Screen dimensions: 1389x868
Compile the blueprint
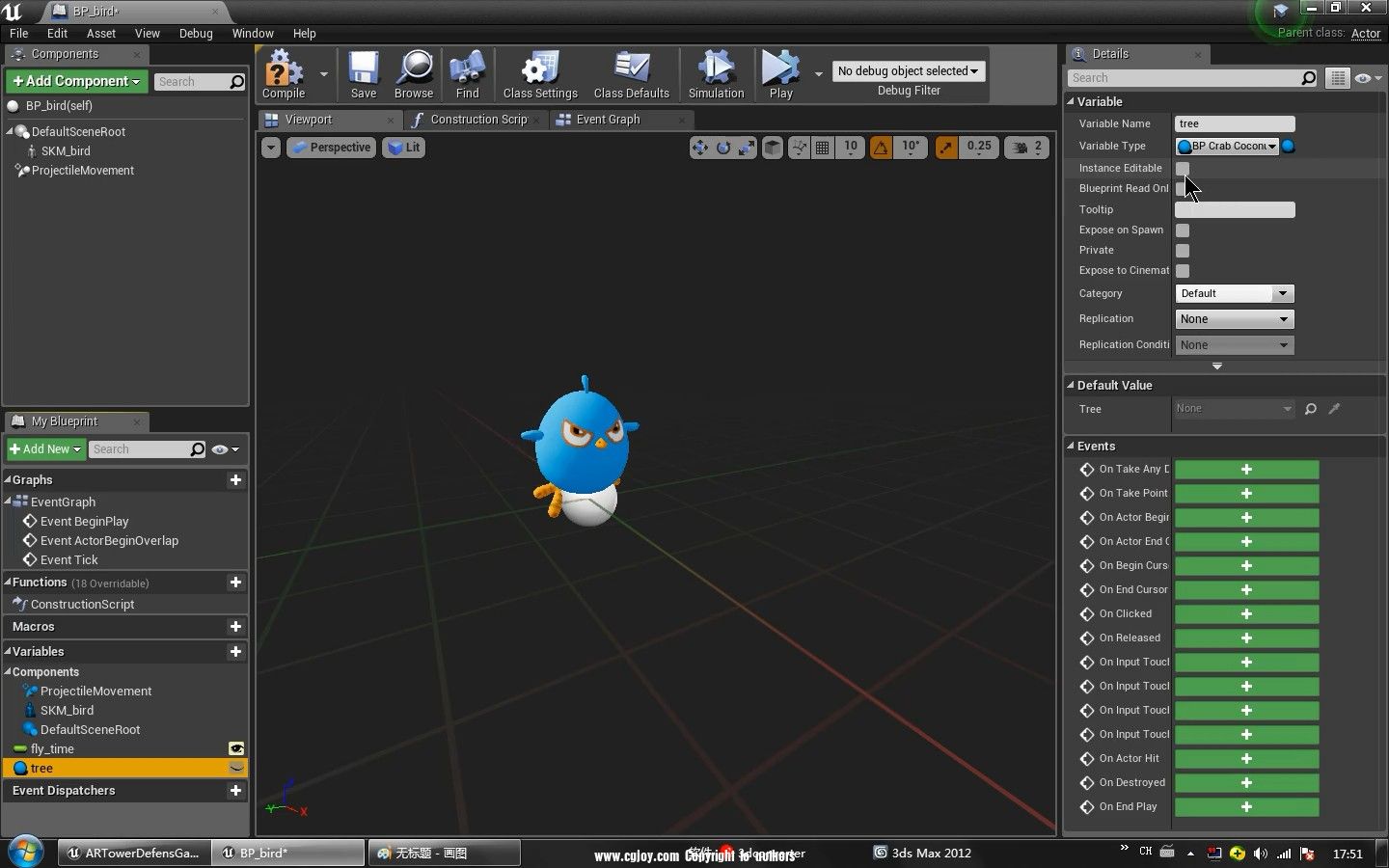tap(283, 75)
